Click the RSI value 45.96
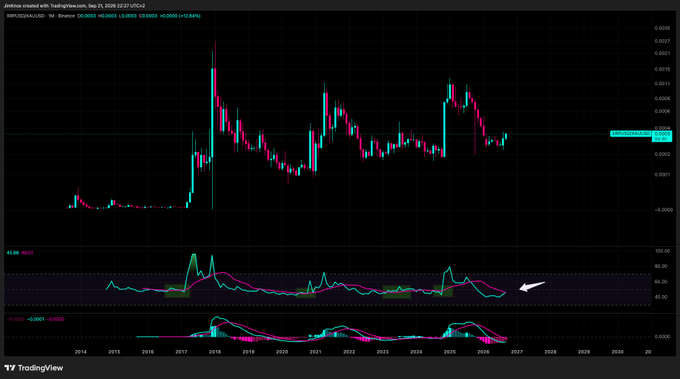Image resolution: width=680 pixels, height=379 pixels. pos(13,253)
